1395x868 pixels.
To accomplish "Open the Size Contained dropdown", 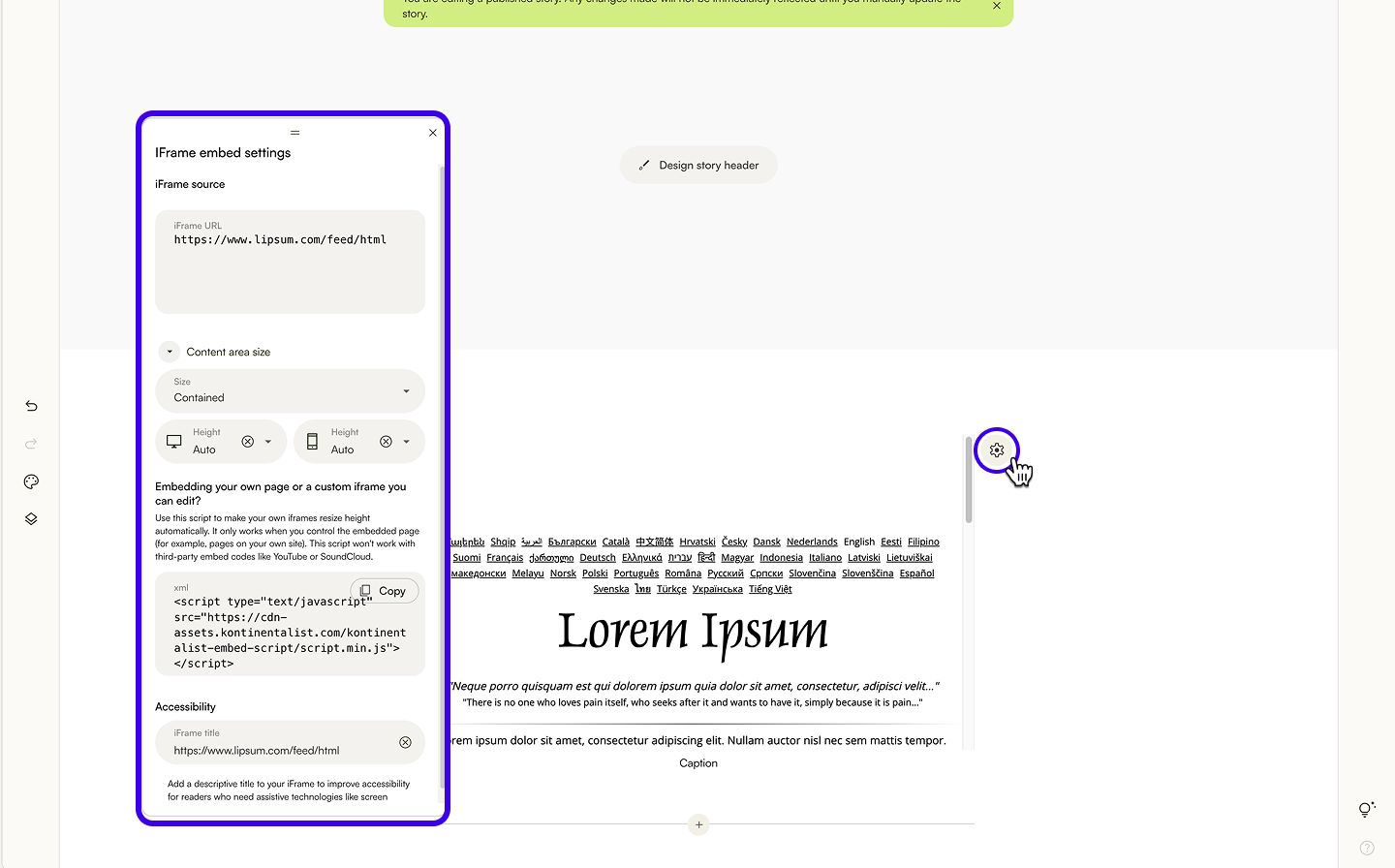I will pyautogui.click(x=291, y=391).
